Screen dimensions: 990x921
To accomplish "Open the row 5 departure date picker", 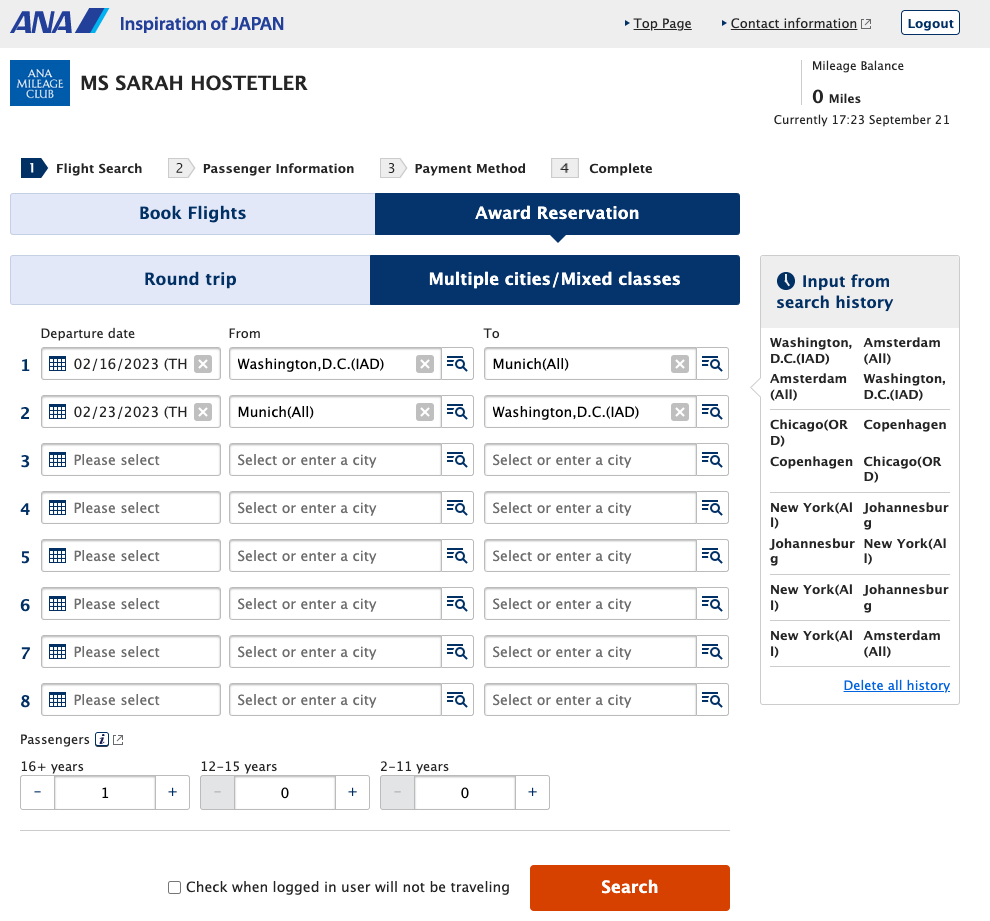I will pyautogui.click(x=131, y=556).
